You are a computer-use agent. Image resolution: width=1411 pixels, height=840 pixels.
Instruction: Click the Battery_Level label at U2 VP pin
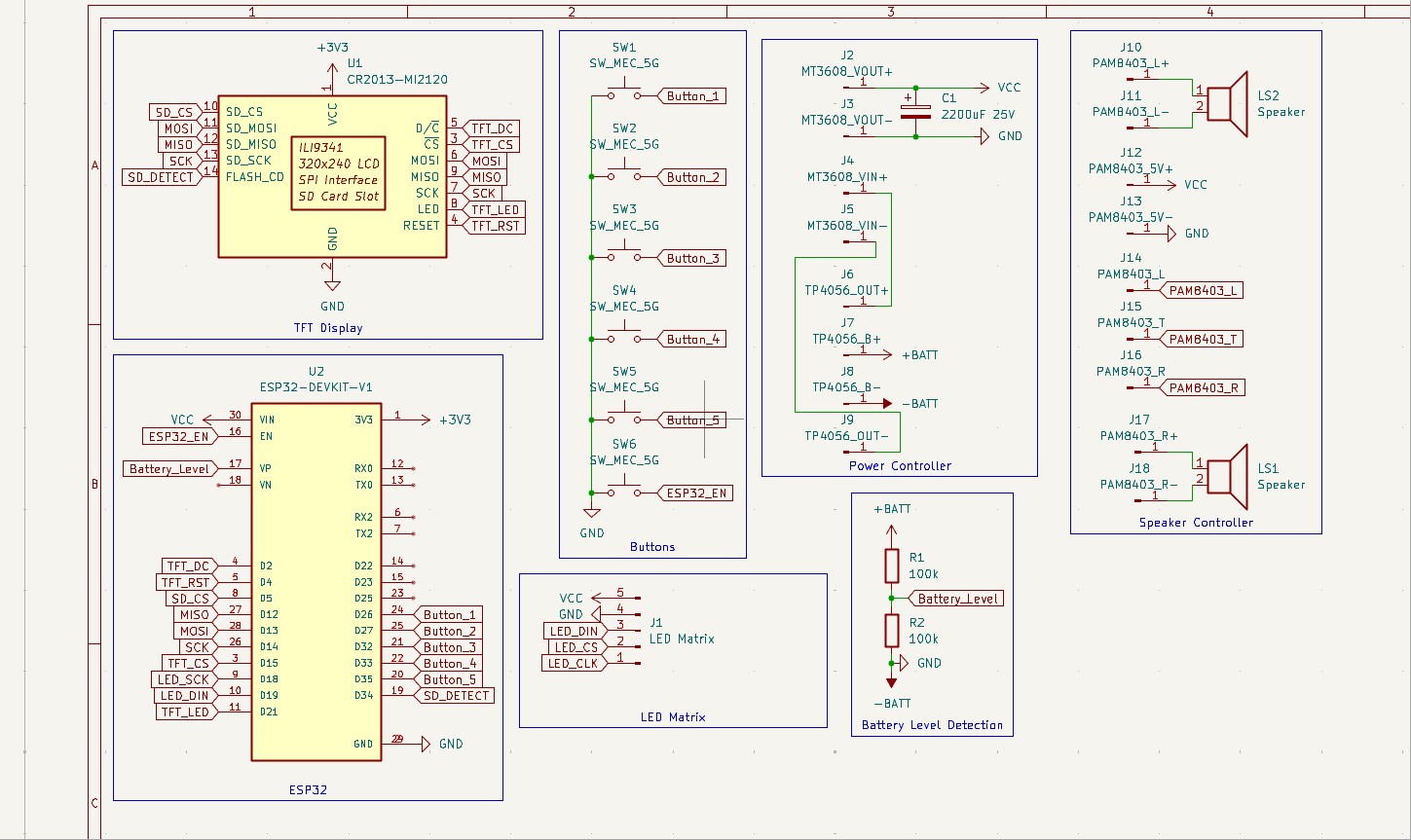(x=169, y=468)
